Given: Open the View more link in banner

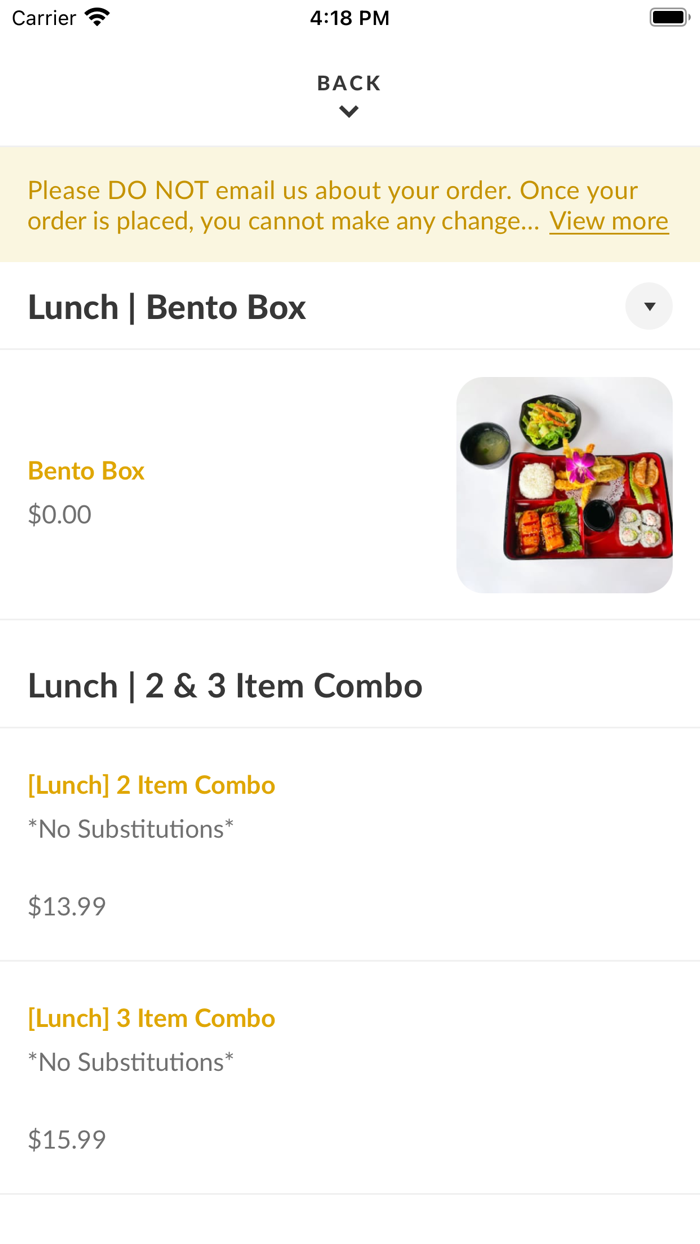Looking at the screenshot, I should click(x=609, y=221).
